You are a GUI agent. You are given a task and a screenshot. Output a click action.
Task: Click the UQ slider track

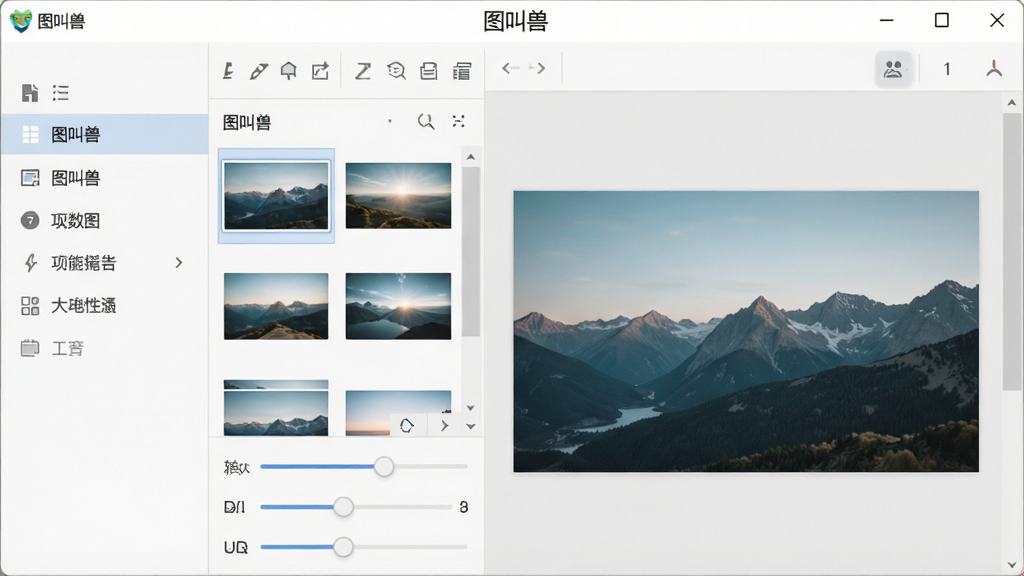pyautogui.click(x=364, y=547)
